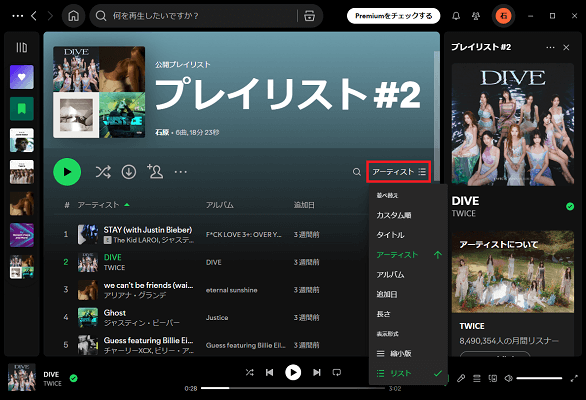Open the orange profile avatar
The image size is (586, 400).
pos(503,16)
